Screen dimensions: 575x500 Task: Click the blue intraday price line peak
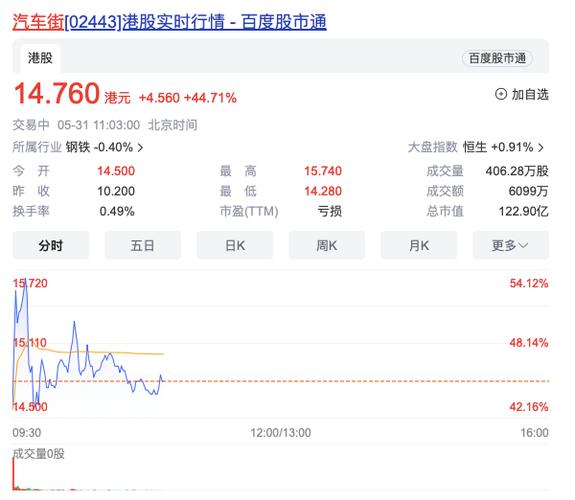[26, 281]
